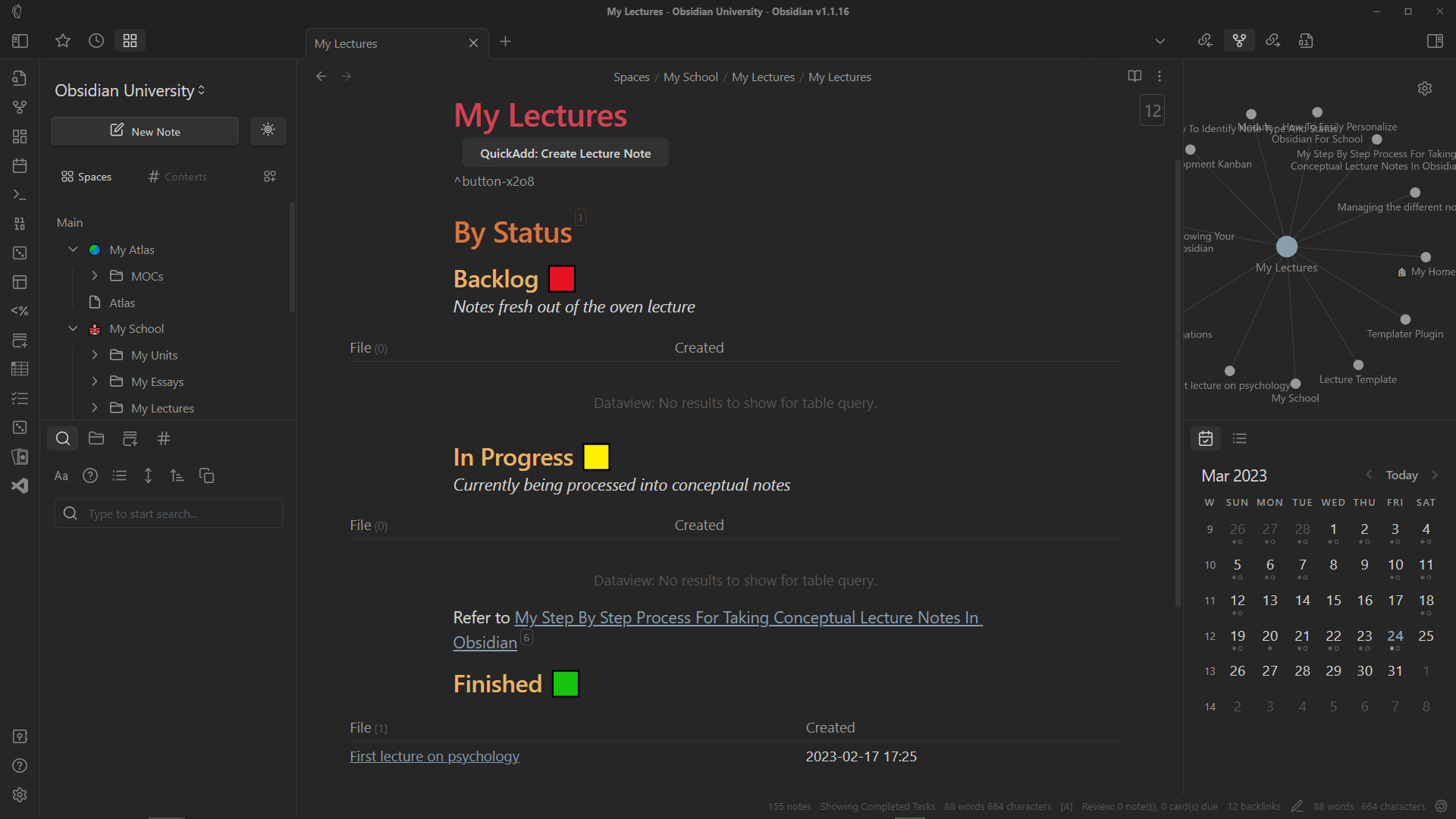Click the bookmarks star icon
Viewport: 1456px width, 819px height.
pos(63,41)
